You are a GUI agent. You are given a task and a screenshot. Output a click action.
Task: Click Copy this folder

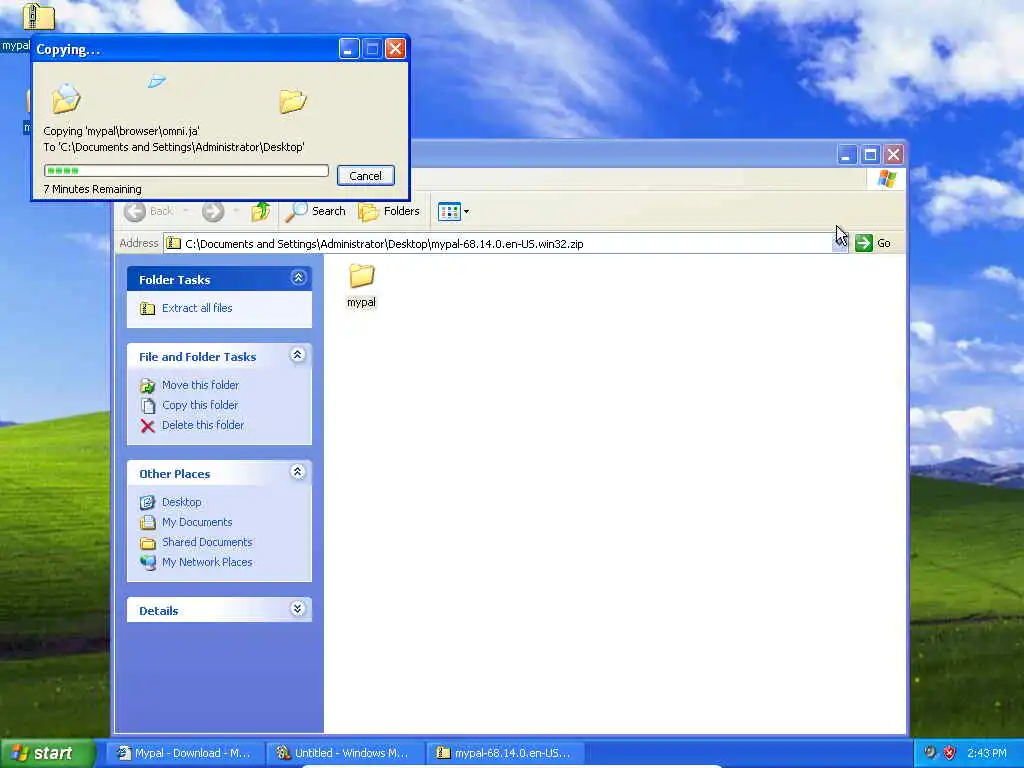(200, 405)
